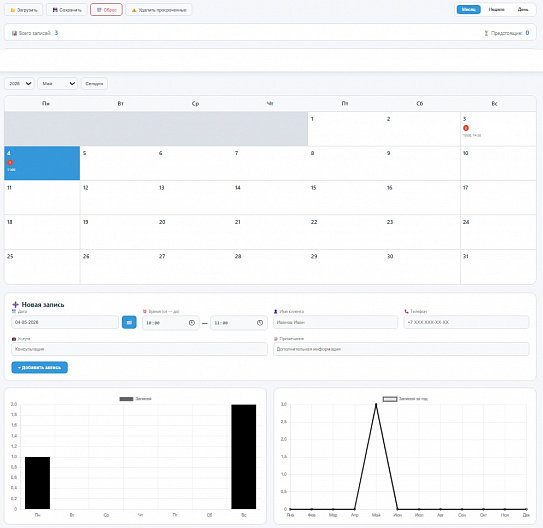Expand the month dropdown showing Май

click(57, 83)
